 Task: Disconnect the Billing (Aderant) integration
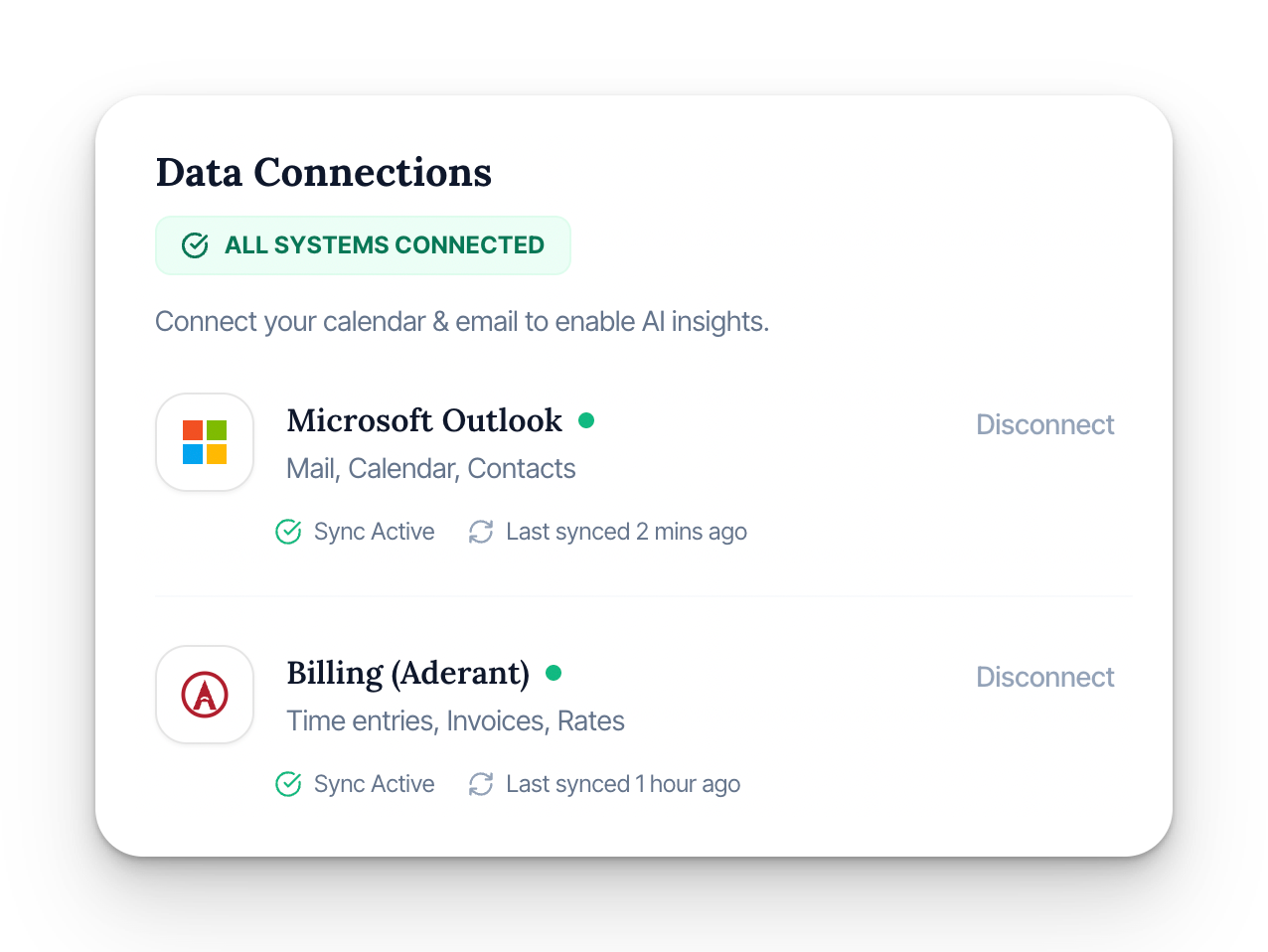click(x=1044, y=677)
